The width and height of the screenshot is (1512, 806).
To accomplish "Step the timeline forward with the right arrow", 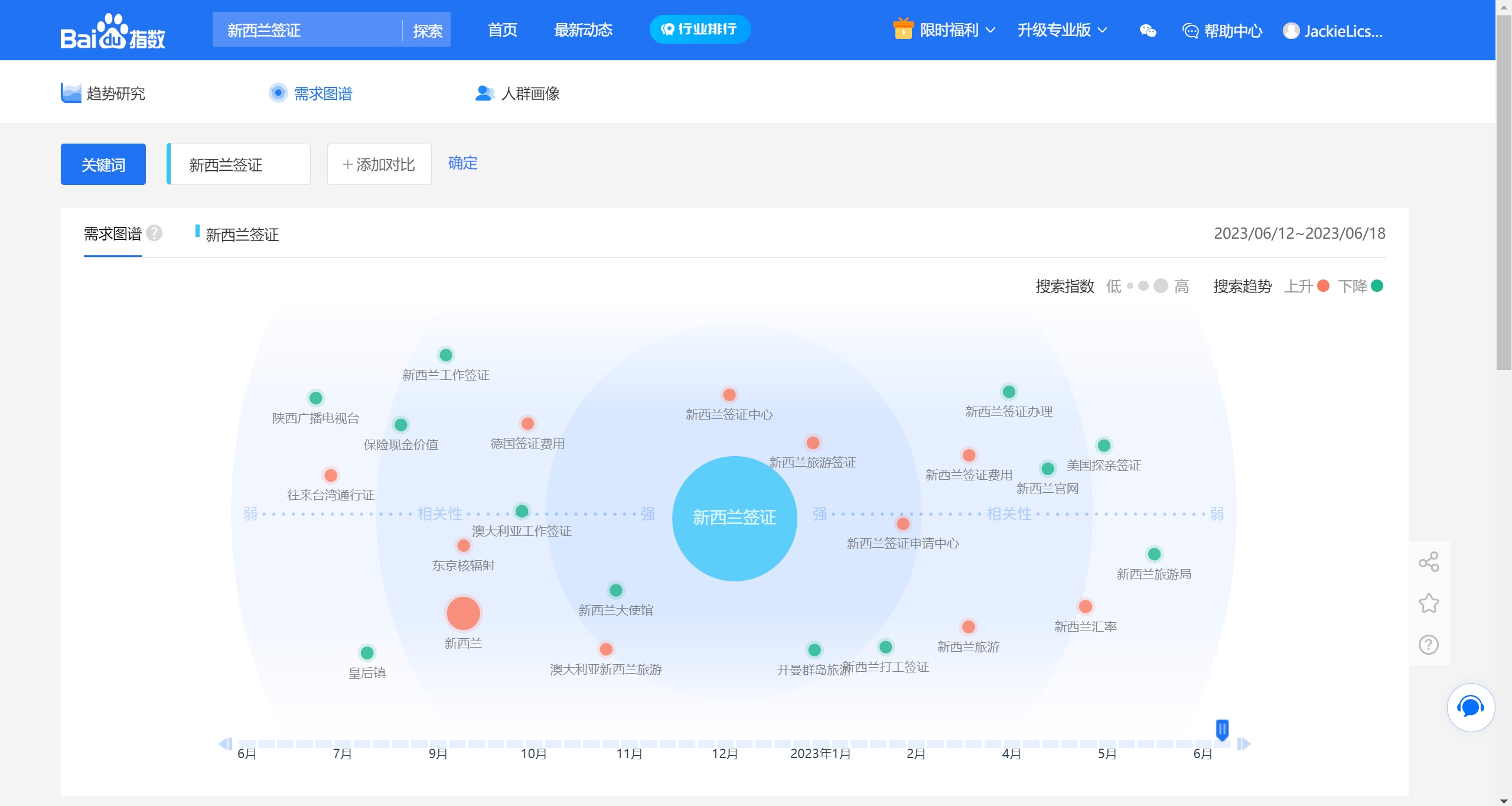I will [1244, 743].
